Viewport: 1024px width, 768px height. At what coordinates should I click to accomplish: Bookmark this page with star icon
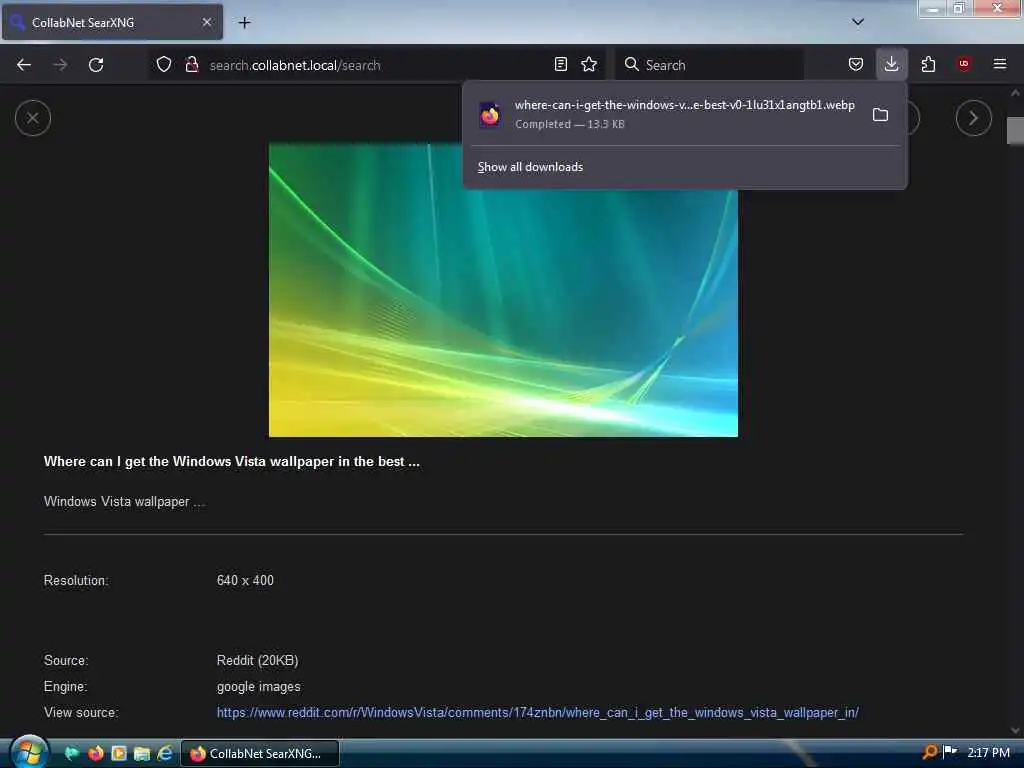pyautogui.click(x=589, y=65)
